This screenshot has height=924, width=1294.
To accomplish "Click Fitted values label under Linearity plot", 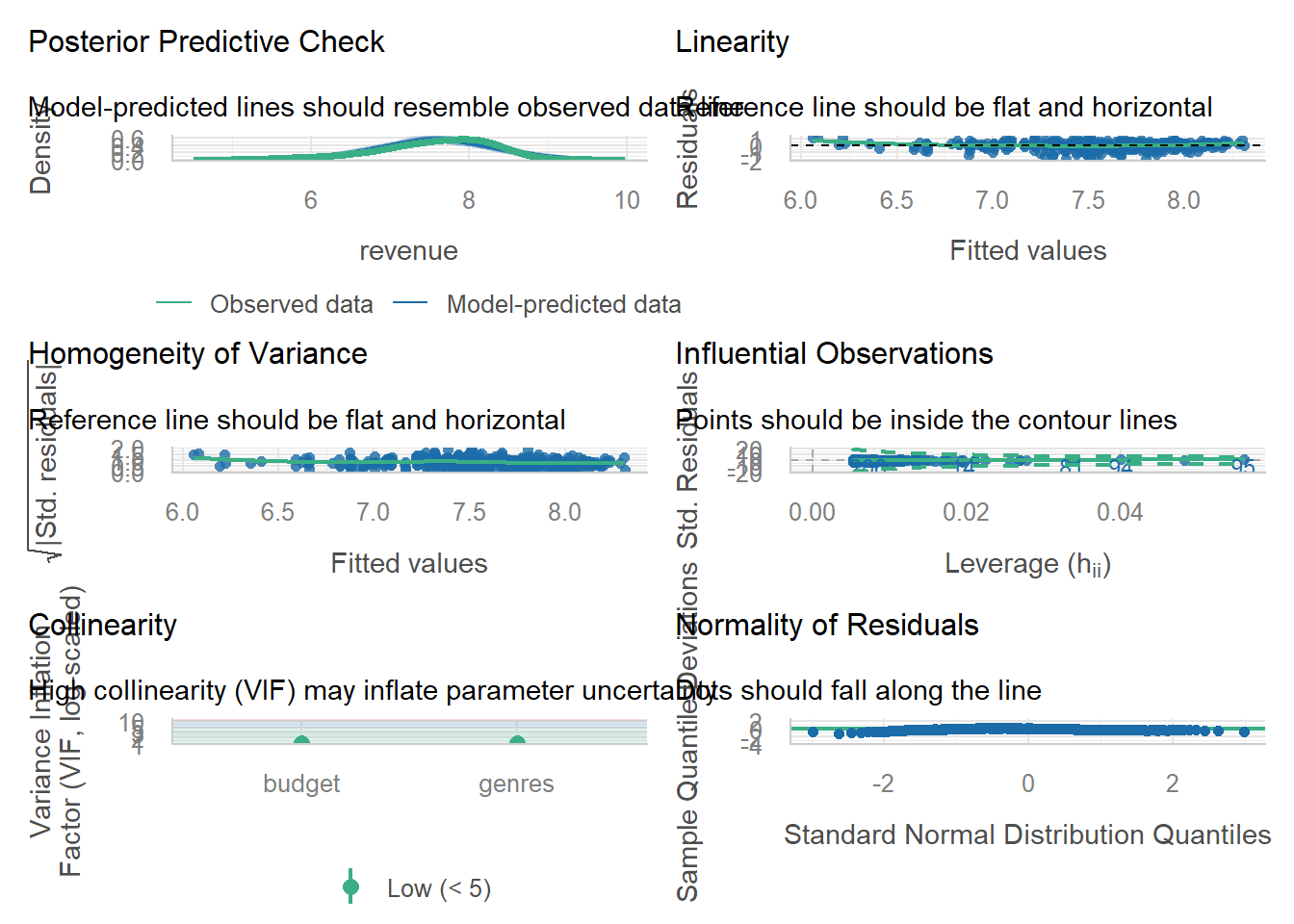I will coord(1028,250).
